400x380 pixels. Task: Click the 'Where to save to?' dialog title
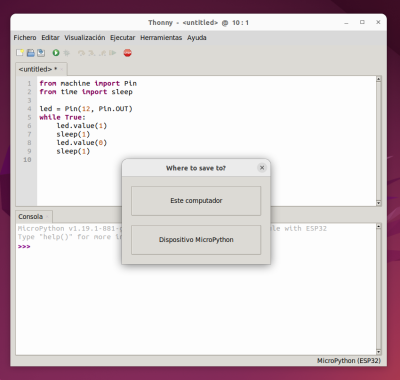tap(196, 168)
